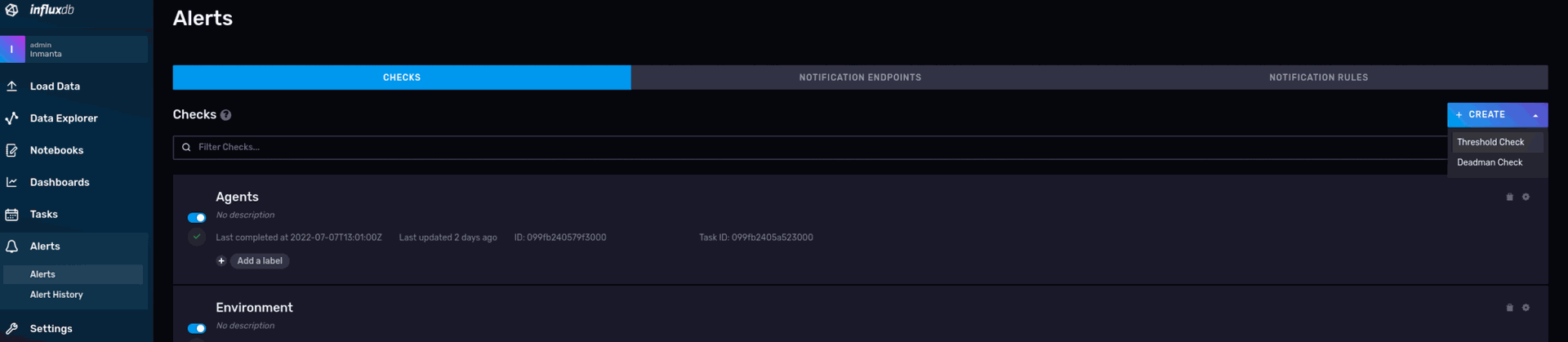1568x342 pixels.
Task: Collapse the Create dropdown arrow
Action: 1535,115
